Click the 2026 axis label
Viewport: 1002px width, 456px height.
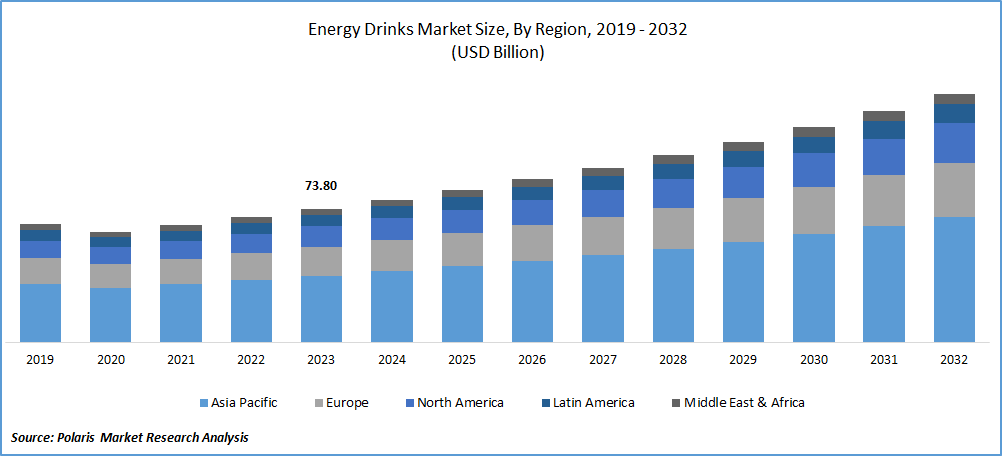532,360
